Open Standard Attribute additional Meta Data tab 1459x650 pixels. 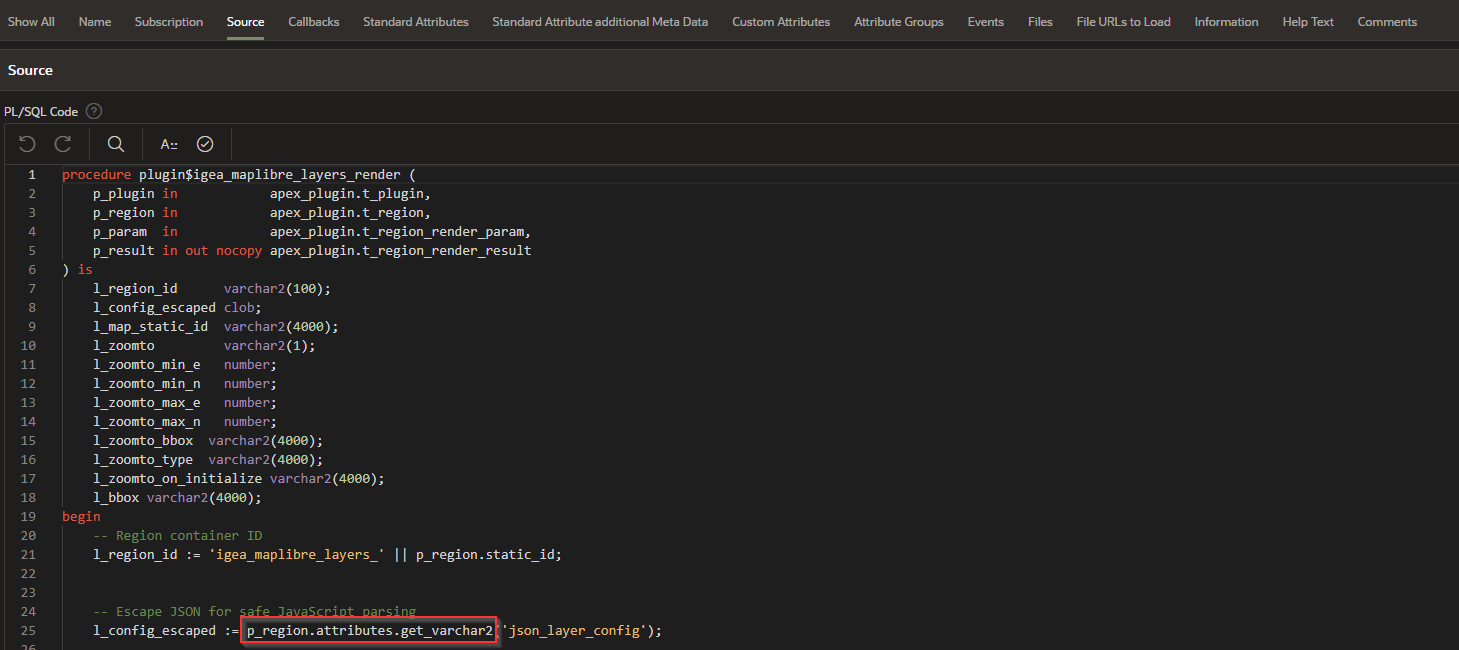coord(600,21)
